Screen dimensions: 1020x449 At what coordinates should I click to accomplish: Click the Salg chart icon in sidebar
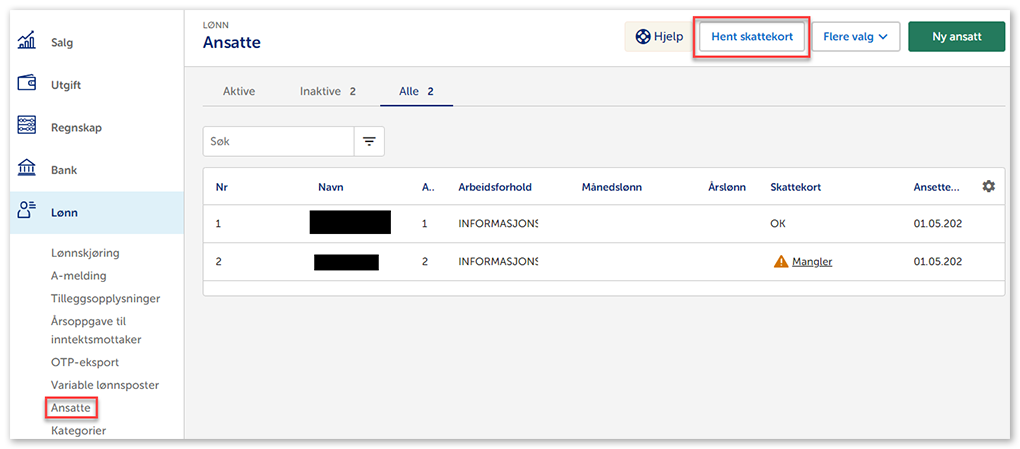27,42
